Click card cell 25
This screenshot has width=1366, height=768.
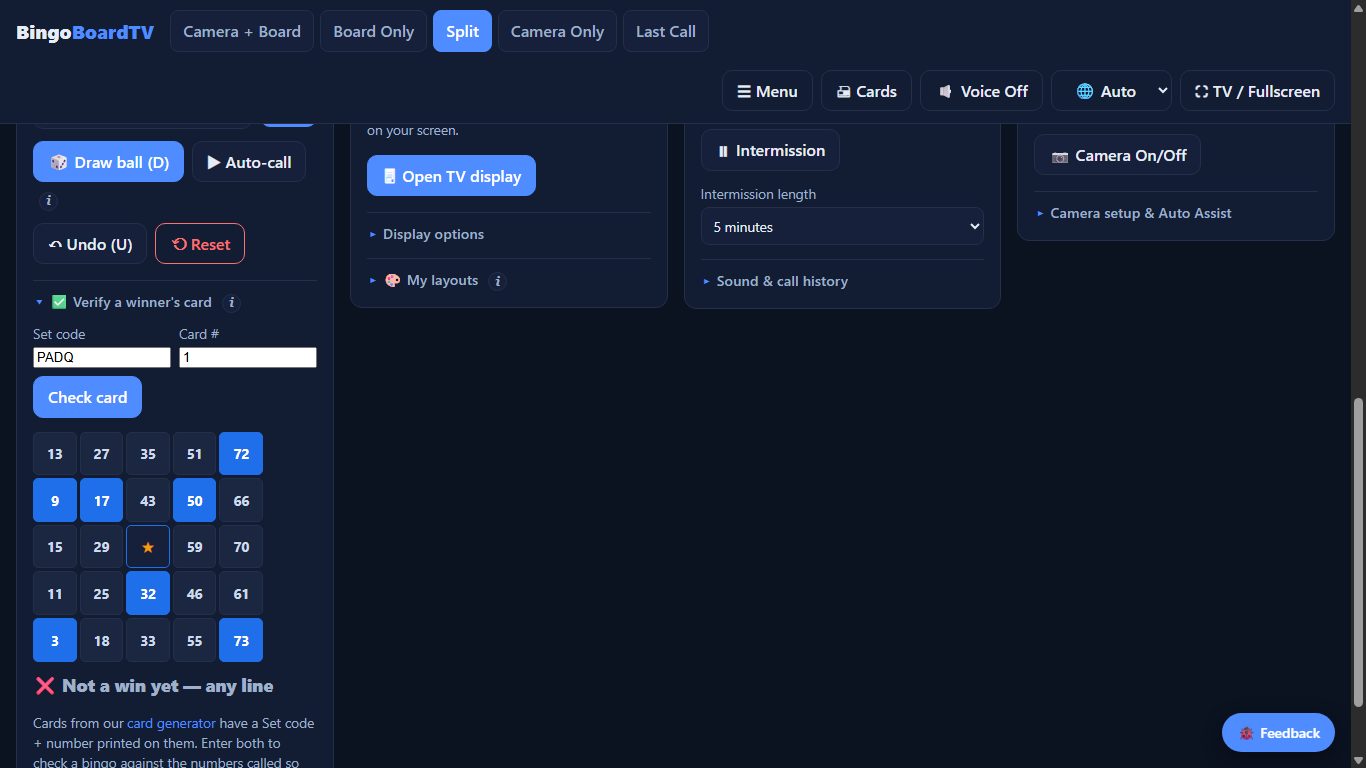coord(101,593)
